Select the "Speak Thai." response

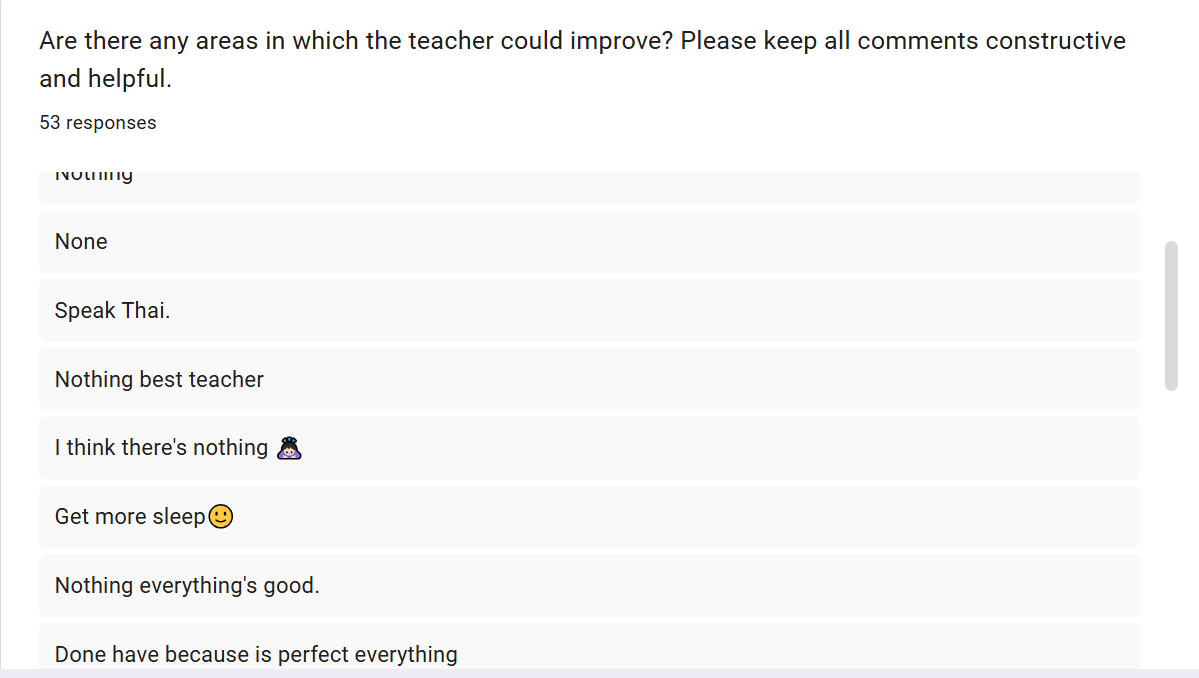coord(112,311)
